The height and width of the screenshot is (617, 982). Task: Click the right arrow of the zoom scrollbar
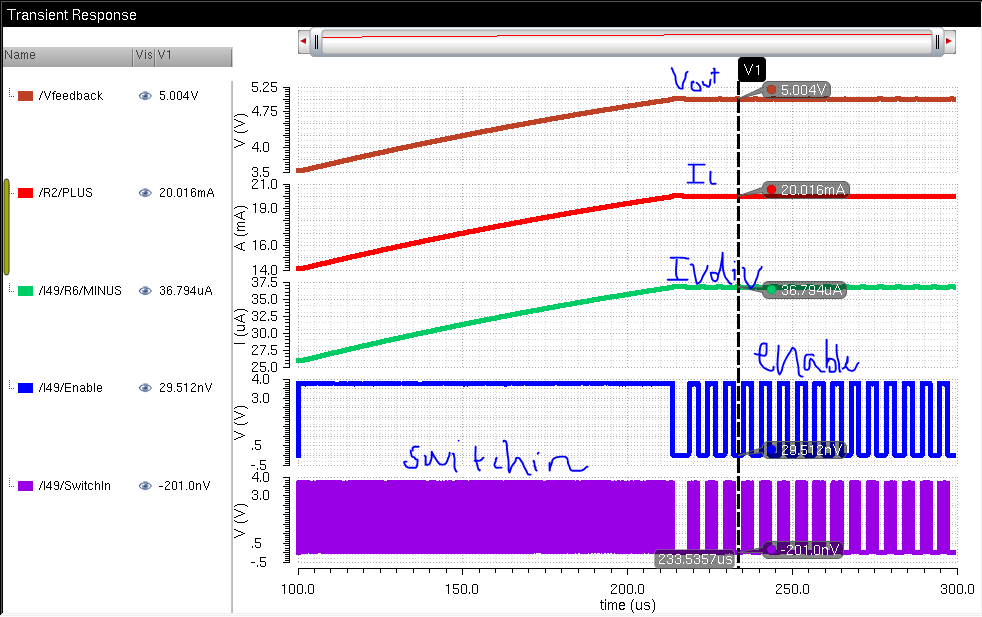pyautogui.click(x=949, y=41)
